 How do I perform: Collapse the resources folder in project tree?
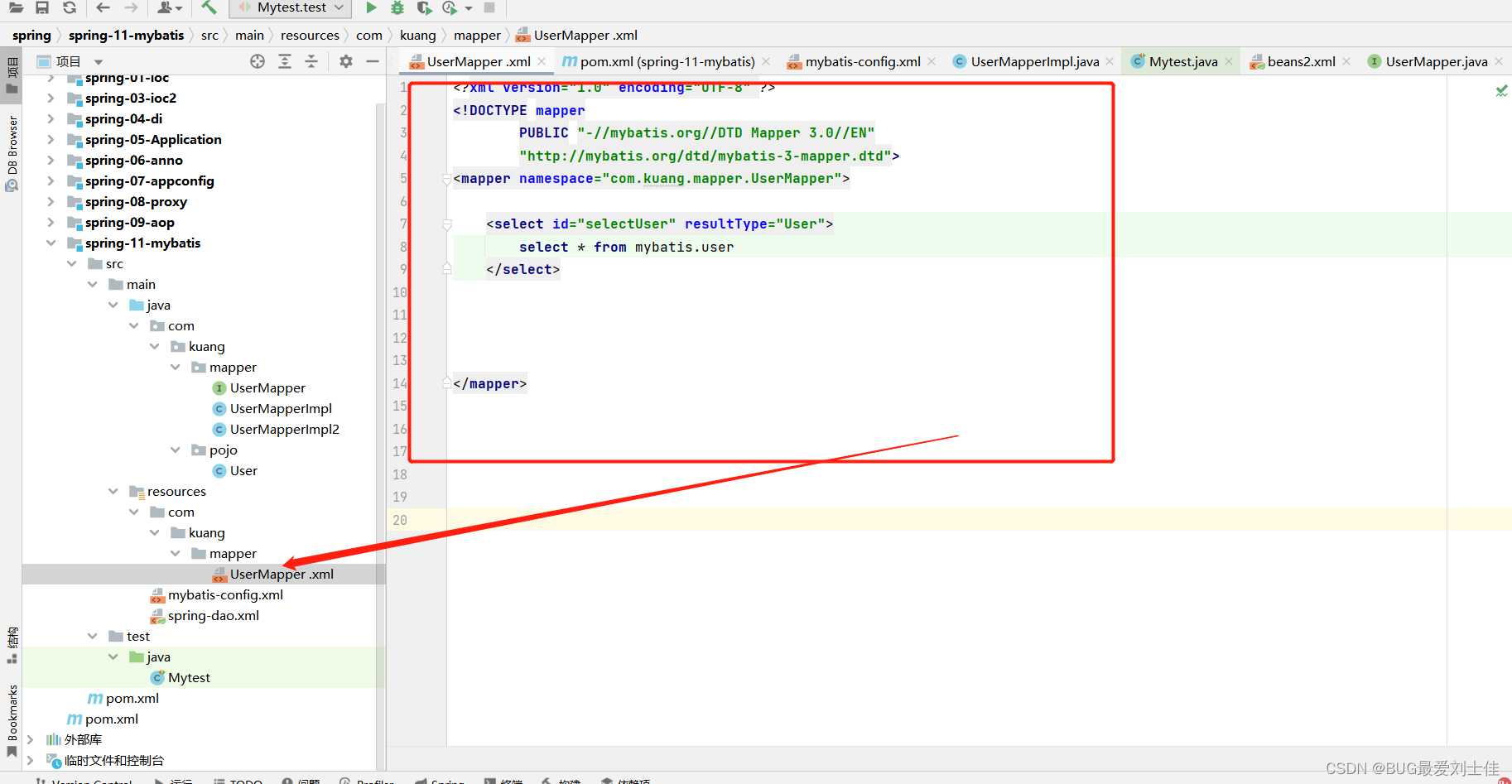(x=113, y=491)
